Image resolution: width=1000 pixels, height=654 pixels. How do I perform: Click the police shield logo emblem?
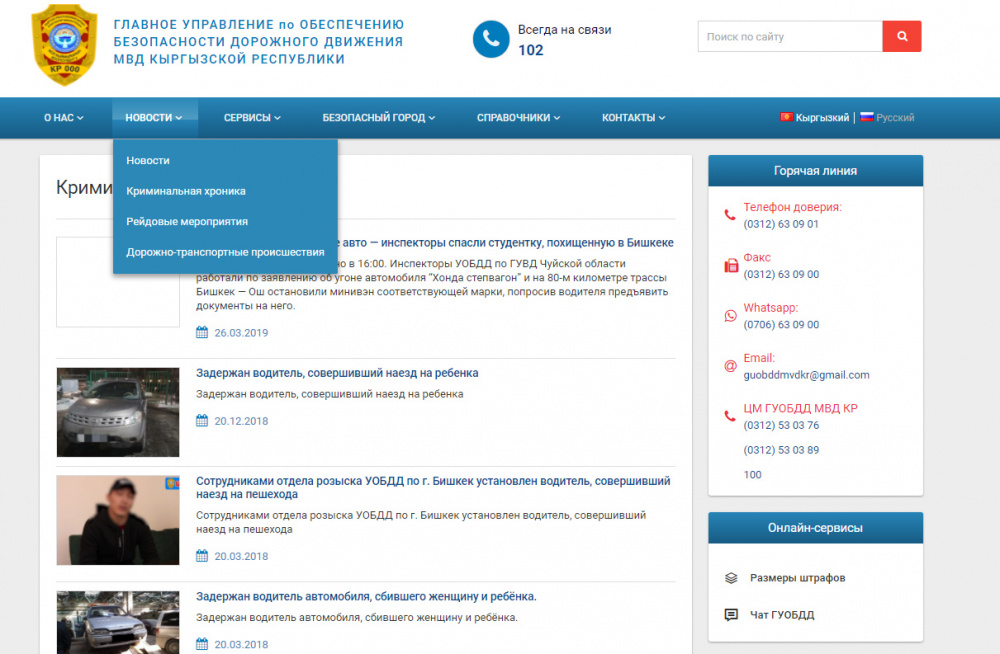(x=65, y=44)
